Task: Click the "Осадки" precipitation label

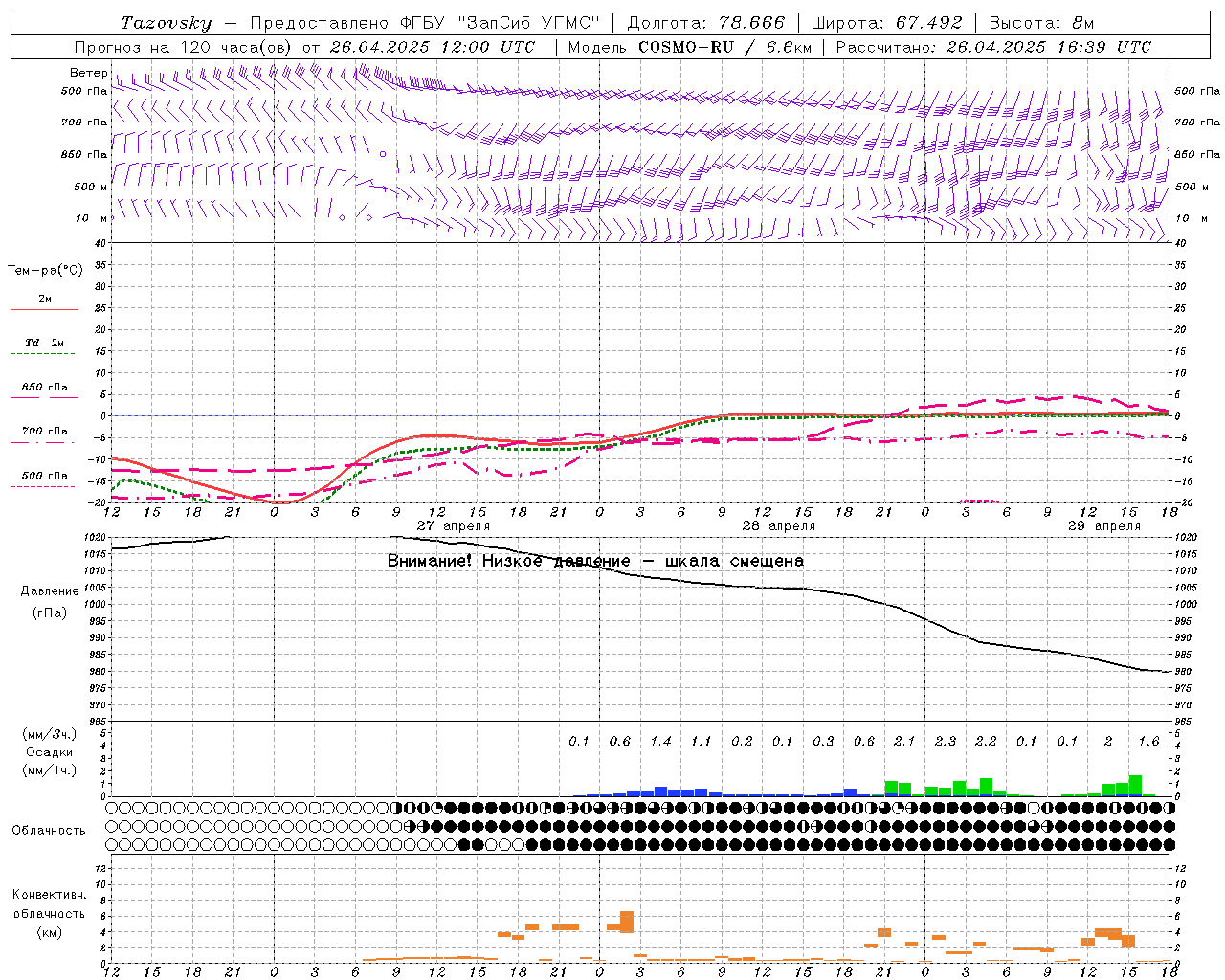Action: [x=50, y=752]
